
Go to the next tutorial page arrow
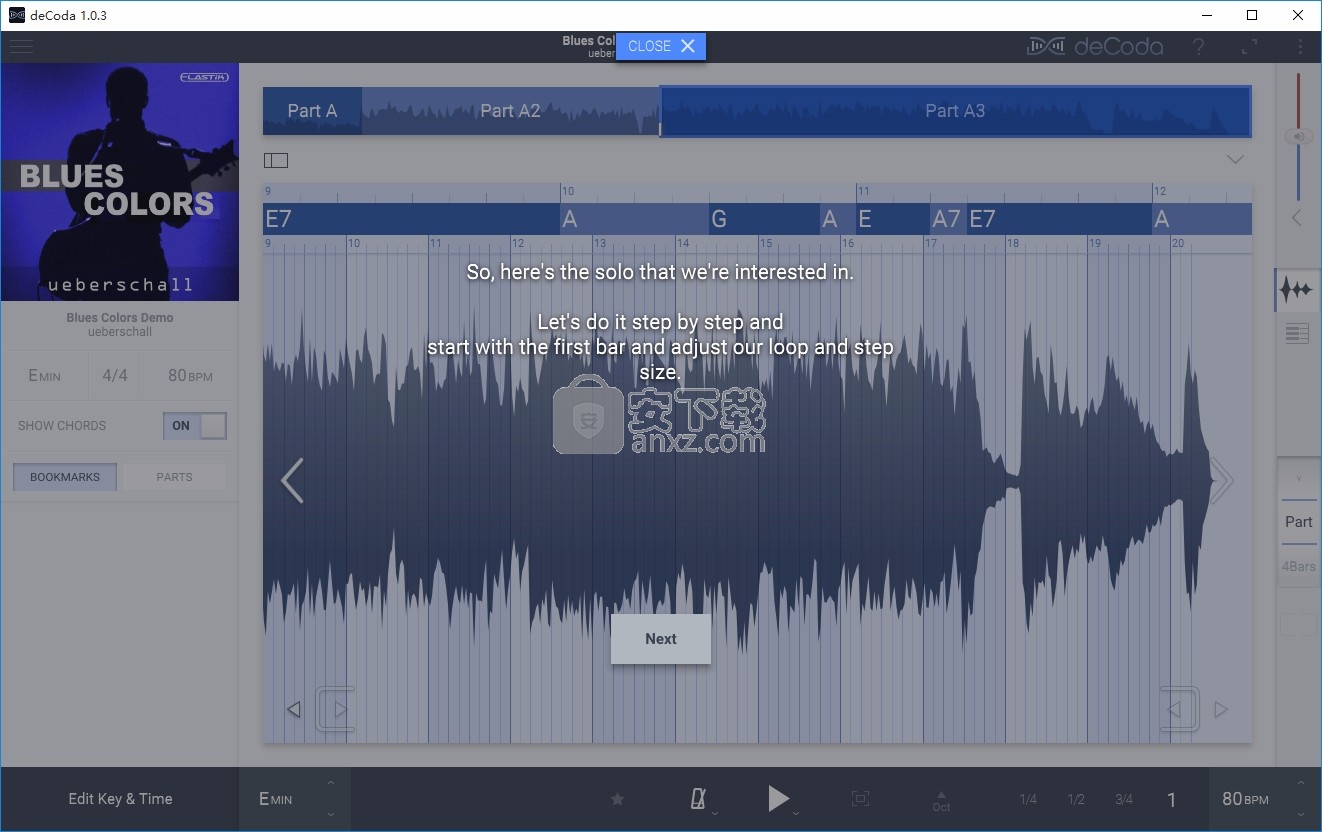point(1221,481)
